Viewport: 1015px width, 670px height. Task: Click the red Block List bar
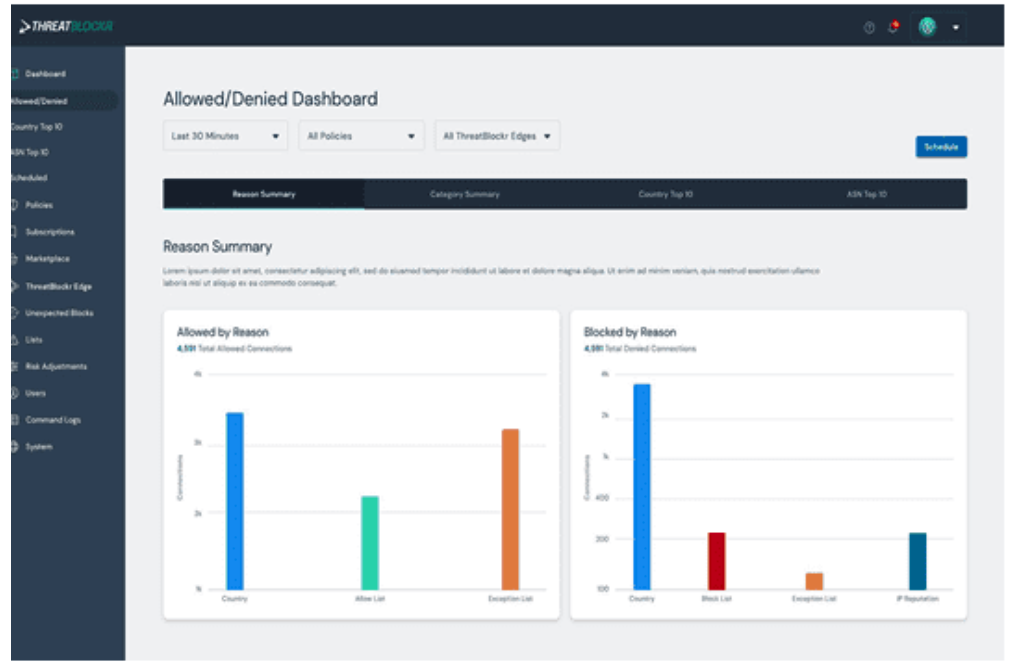(x=716, y=560)
